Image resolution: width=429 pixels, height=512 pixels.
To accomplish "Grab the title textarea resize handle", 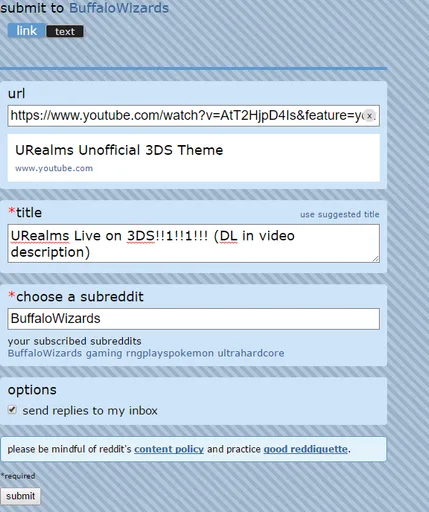I will (376, 259).
